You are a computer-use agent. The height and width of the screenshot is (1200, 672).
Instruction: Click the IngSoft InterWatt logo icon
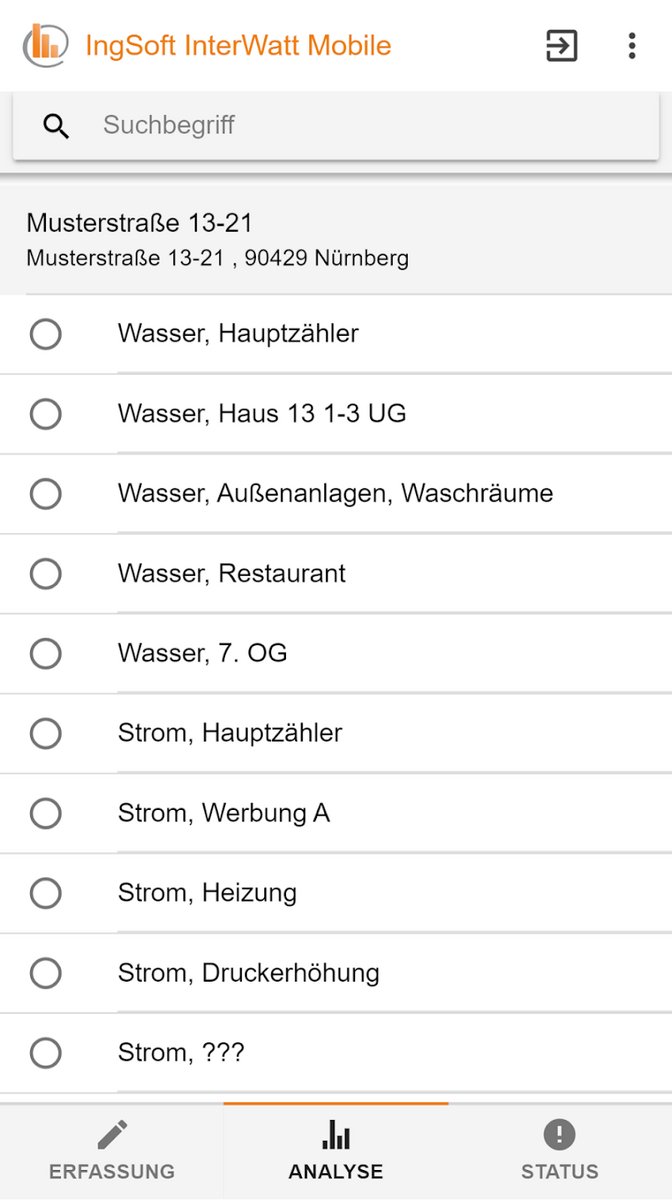tap(45, 45)
